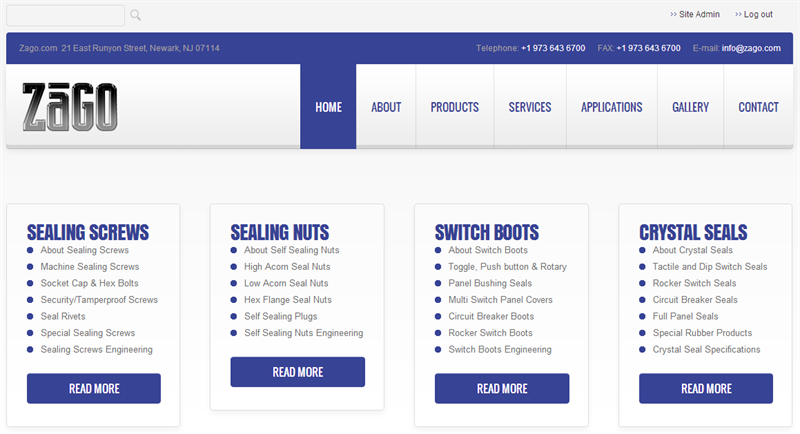Click Read More under Switch Boots

pos(502,389)
